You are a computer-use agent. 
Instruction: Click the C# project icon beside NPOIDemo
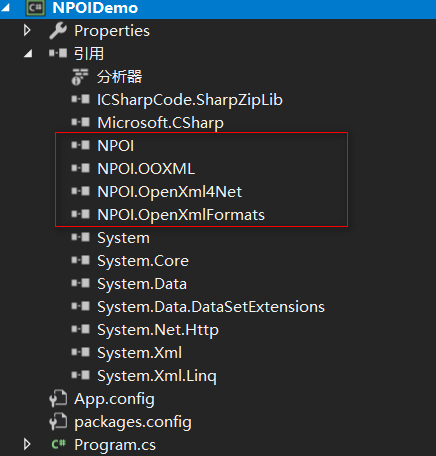coord(35,8)
